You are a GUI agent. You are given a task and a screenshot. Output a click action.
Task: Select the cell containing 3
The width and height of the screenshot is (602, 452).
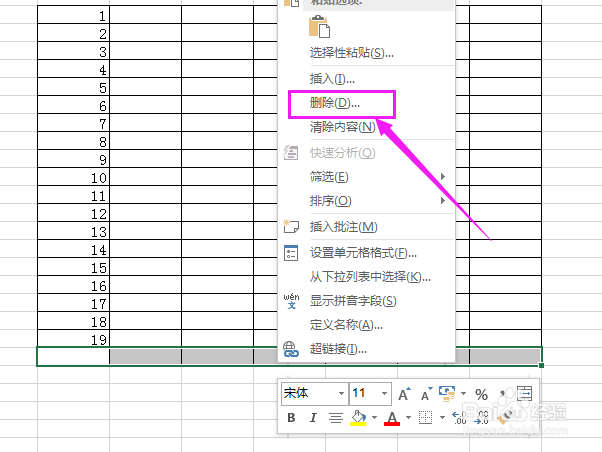pyautogui.click(x=73, y=50)
